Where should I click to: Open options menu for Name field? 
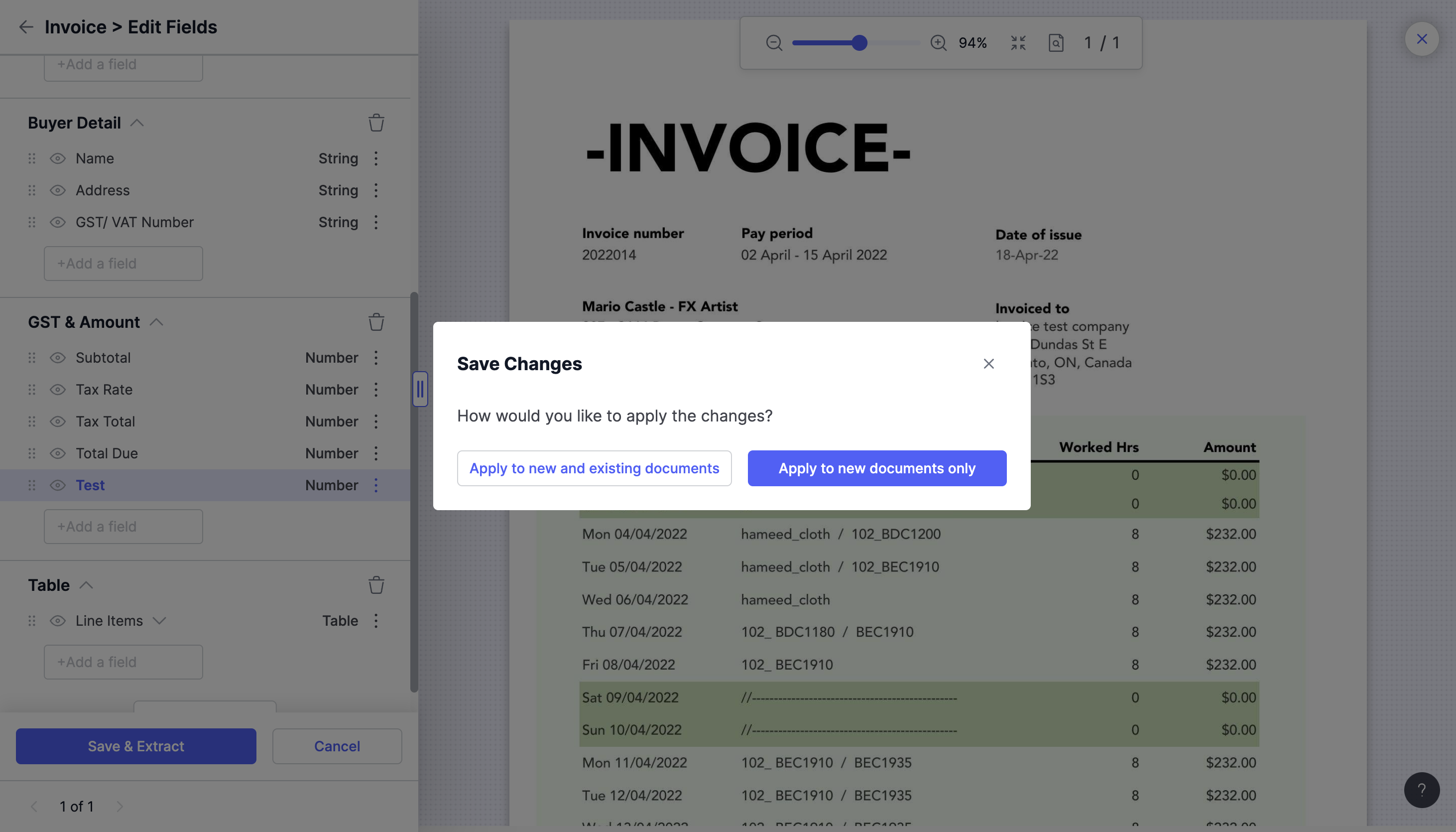(376, 158)
